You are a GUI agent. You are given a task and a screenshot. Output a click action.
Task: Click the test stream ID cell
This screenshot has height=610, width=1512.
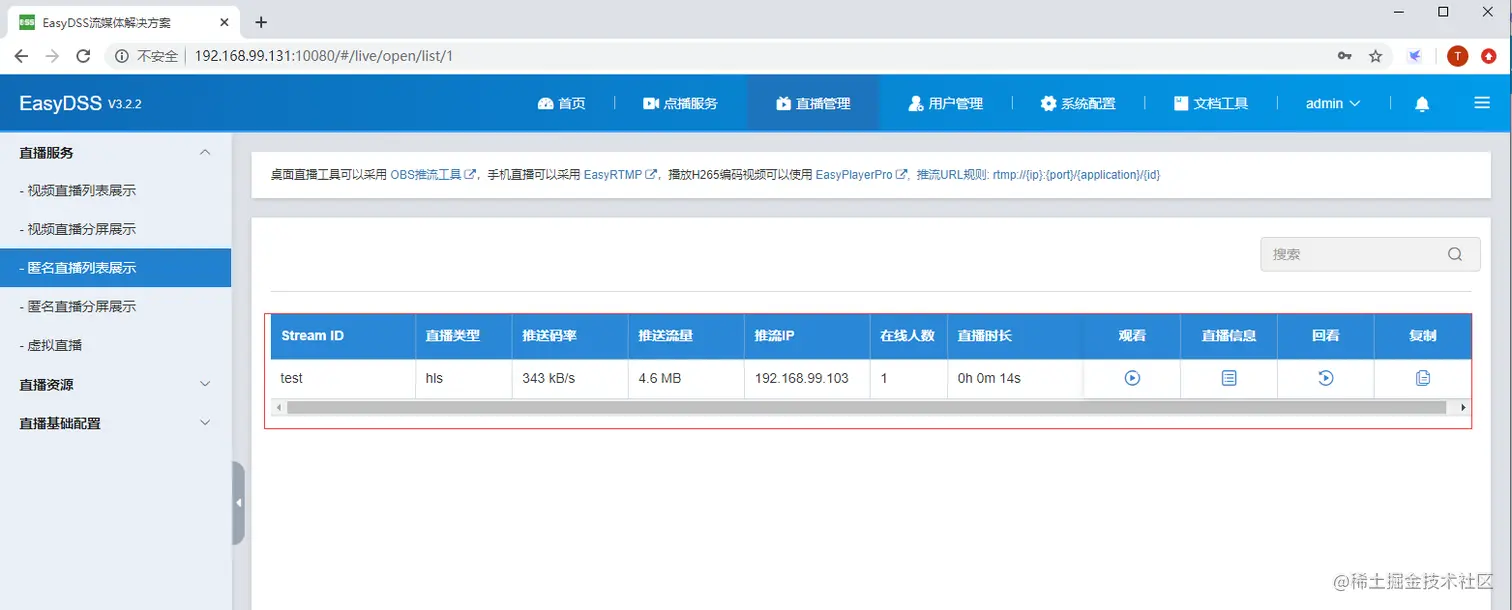[x=343, y=379]
